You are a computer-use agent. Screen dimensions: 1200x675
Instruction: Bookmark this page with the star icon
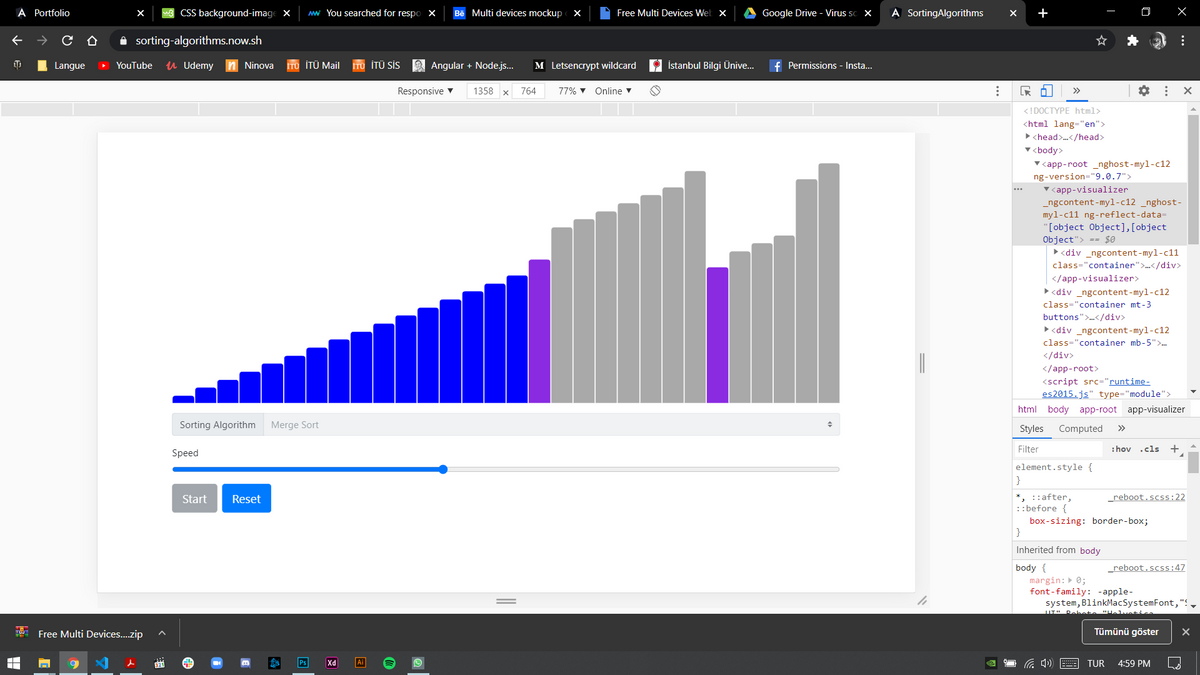[x=1101, y=41]
